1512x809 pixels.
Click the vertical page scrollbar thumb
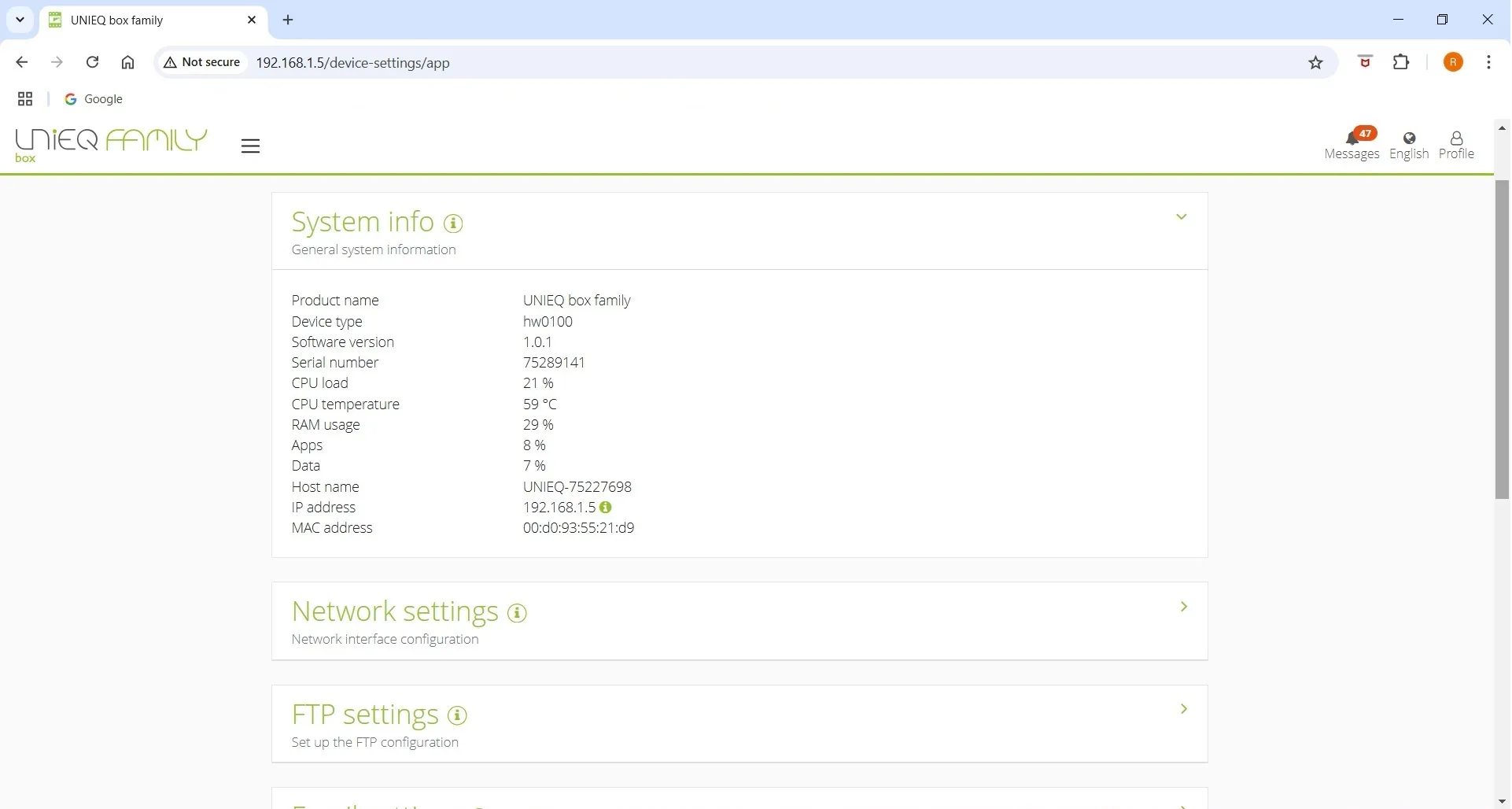pos(1503,340)
